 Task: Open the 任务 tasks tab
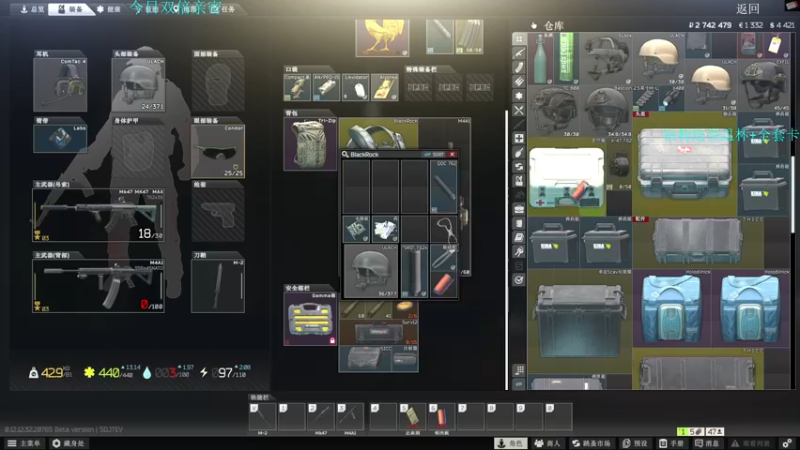(x=224, y=9)
